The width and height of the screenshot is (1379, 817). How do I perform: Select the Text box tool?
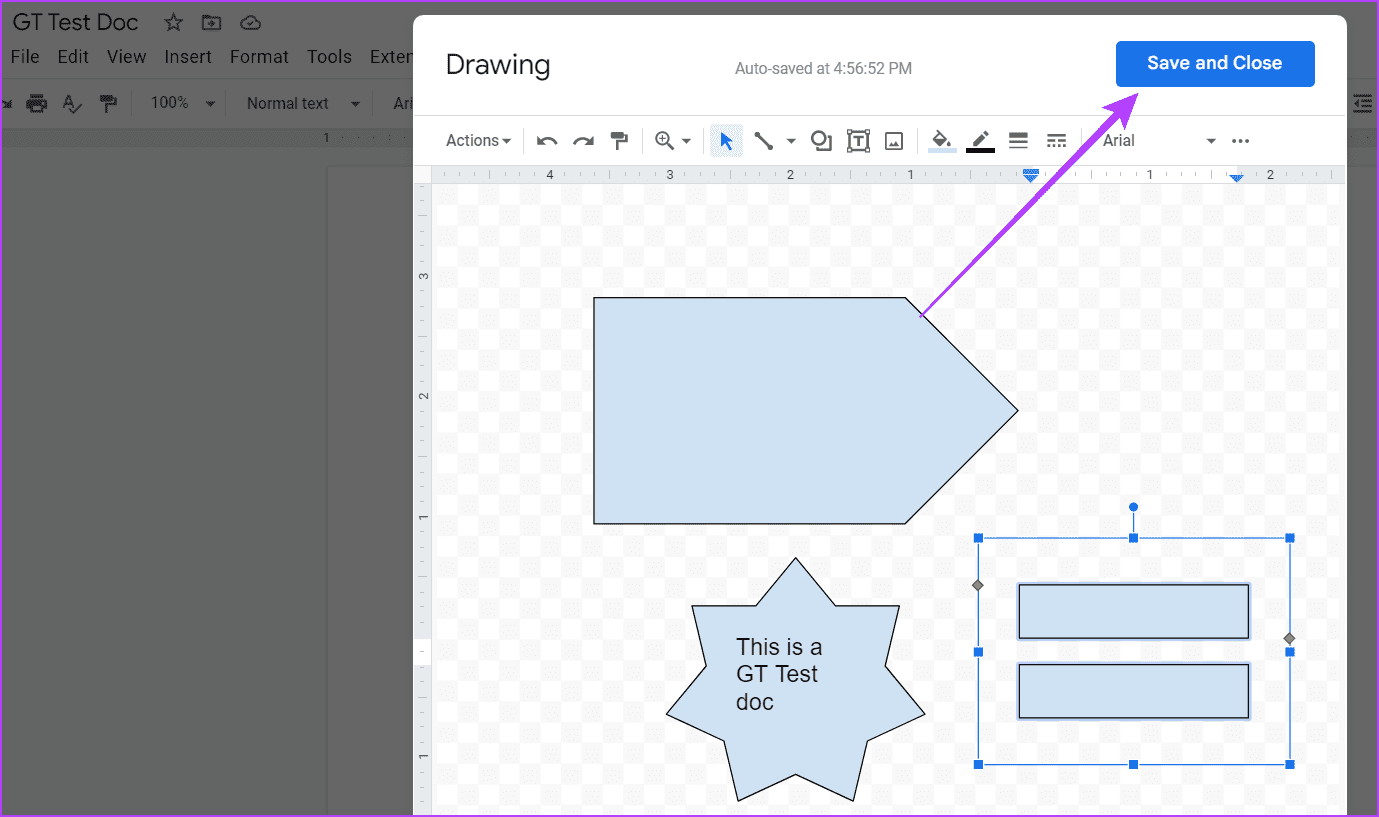858,141
